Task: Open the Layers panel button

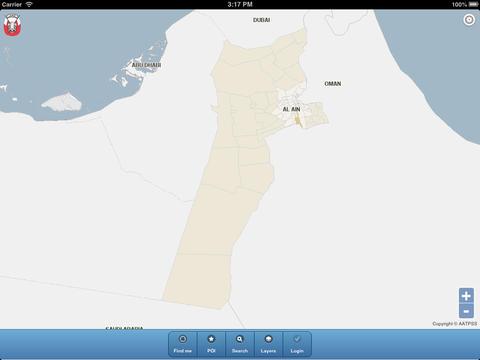Action: click(268, 344)
